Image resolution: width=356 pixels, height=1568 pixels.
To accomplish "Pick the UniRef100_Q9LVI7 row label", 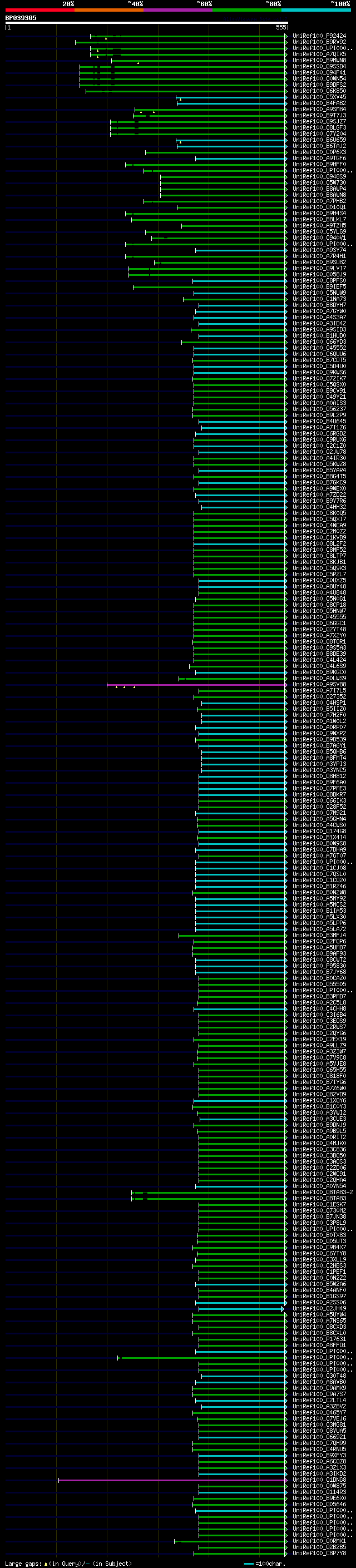I will [319, 269].
